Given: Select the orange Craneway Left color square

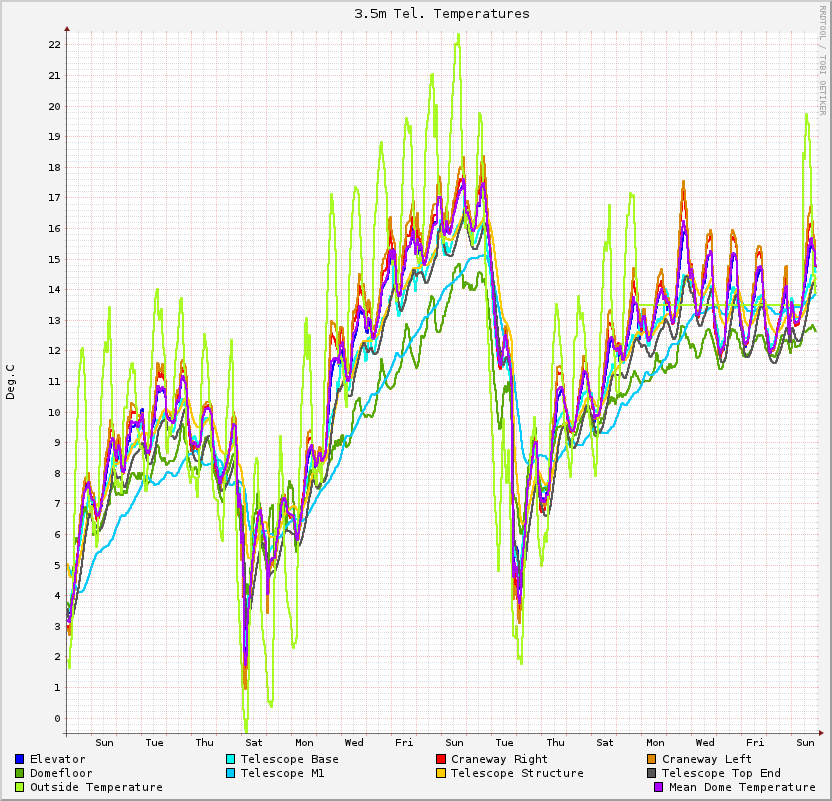Looking at the screenshot, I should click(x=652, y=759).
